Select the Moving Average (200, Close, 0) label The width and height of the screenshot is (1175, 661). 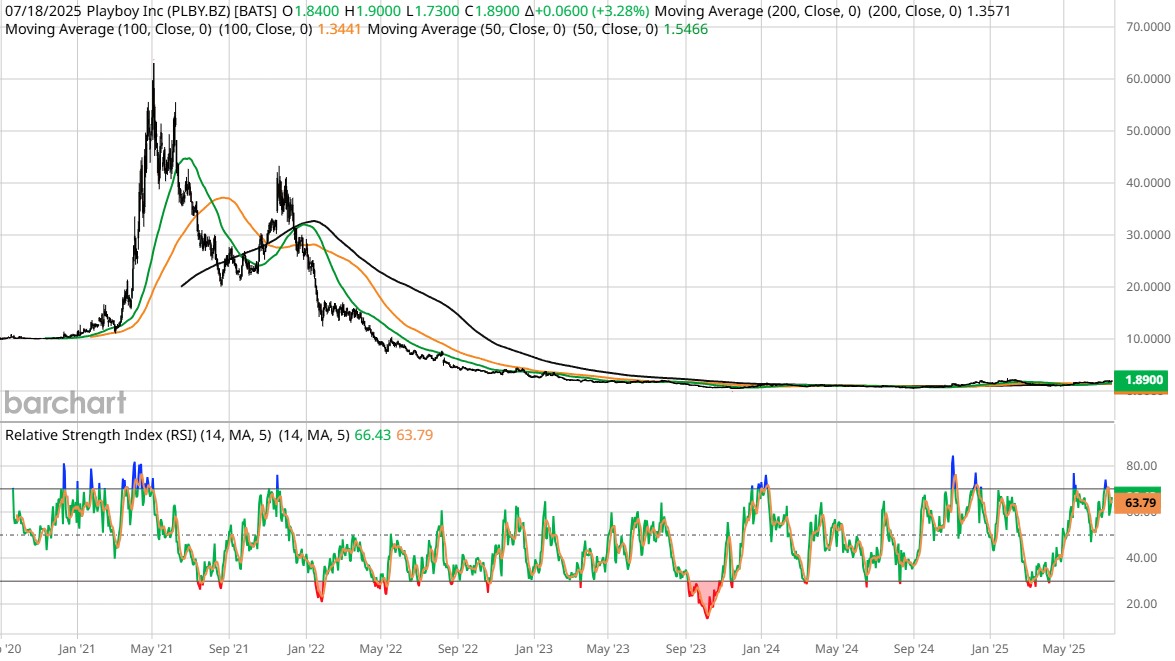click(758, 11)
